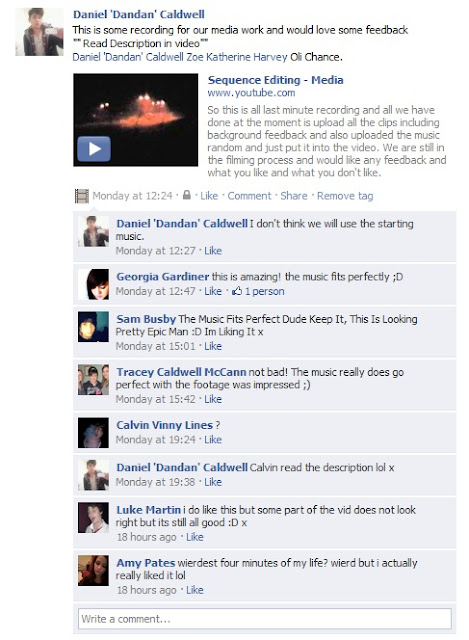Open Luke Martin's avatar picture
The width and height of the screenshot is (469, 640).
[x=93, y=518]
